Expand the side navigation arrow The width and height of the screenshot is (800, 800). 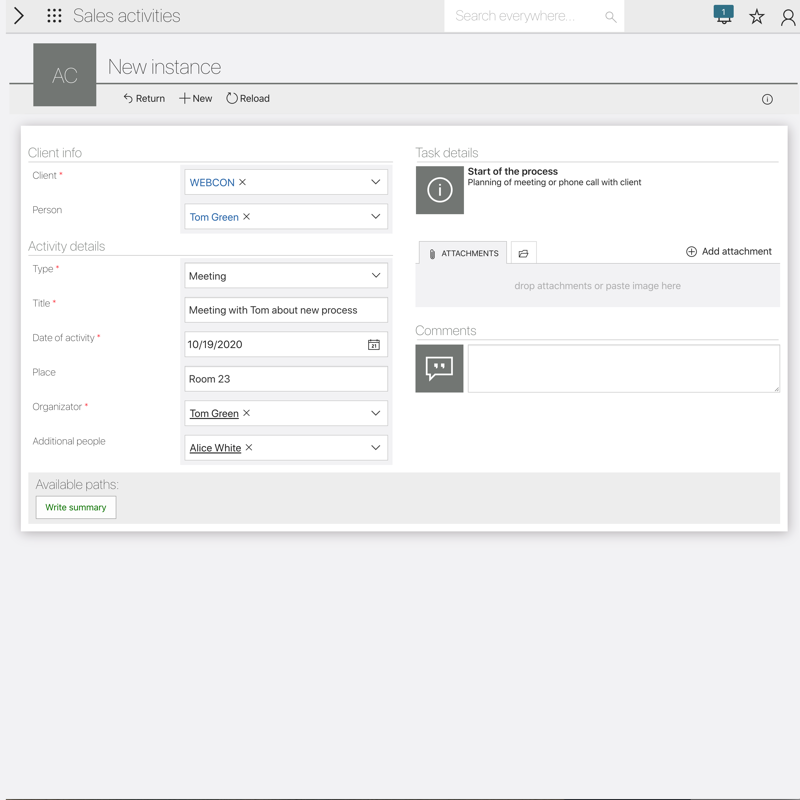pyautogui.click(x=18, y=16)
